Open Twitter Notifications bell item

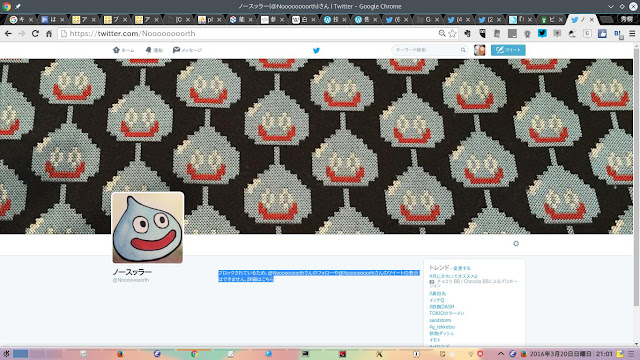coord(154,50)
